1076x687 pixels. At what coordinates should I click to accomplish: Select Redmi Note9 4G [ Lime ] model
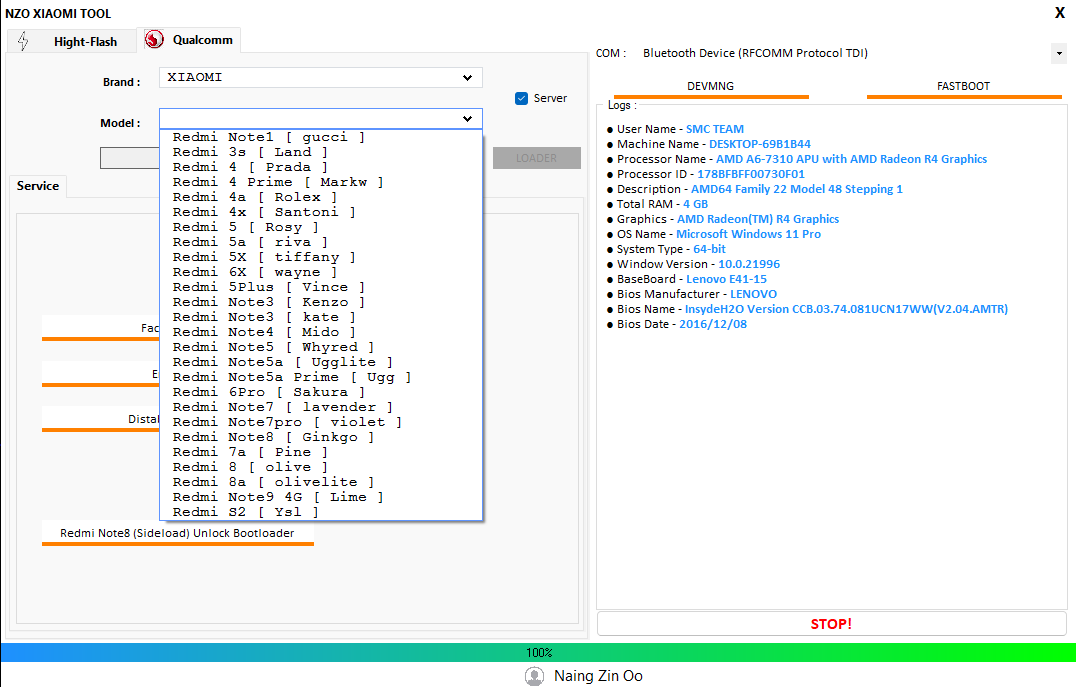320,498
